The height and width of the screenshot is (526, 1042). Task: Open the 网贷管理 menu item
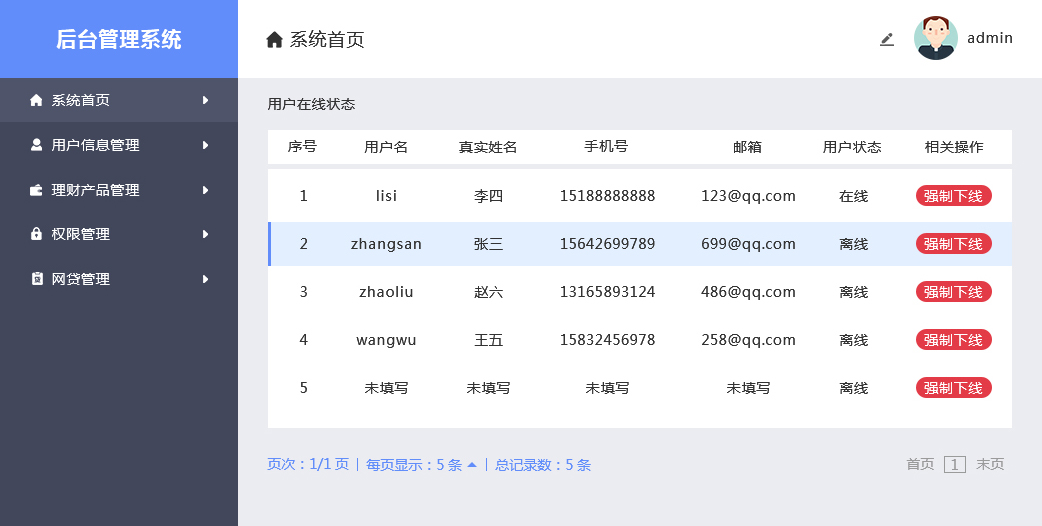coord(81,279)
